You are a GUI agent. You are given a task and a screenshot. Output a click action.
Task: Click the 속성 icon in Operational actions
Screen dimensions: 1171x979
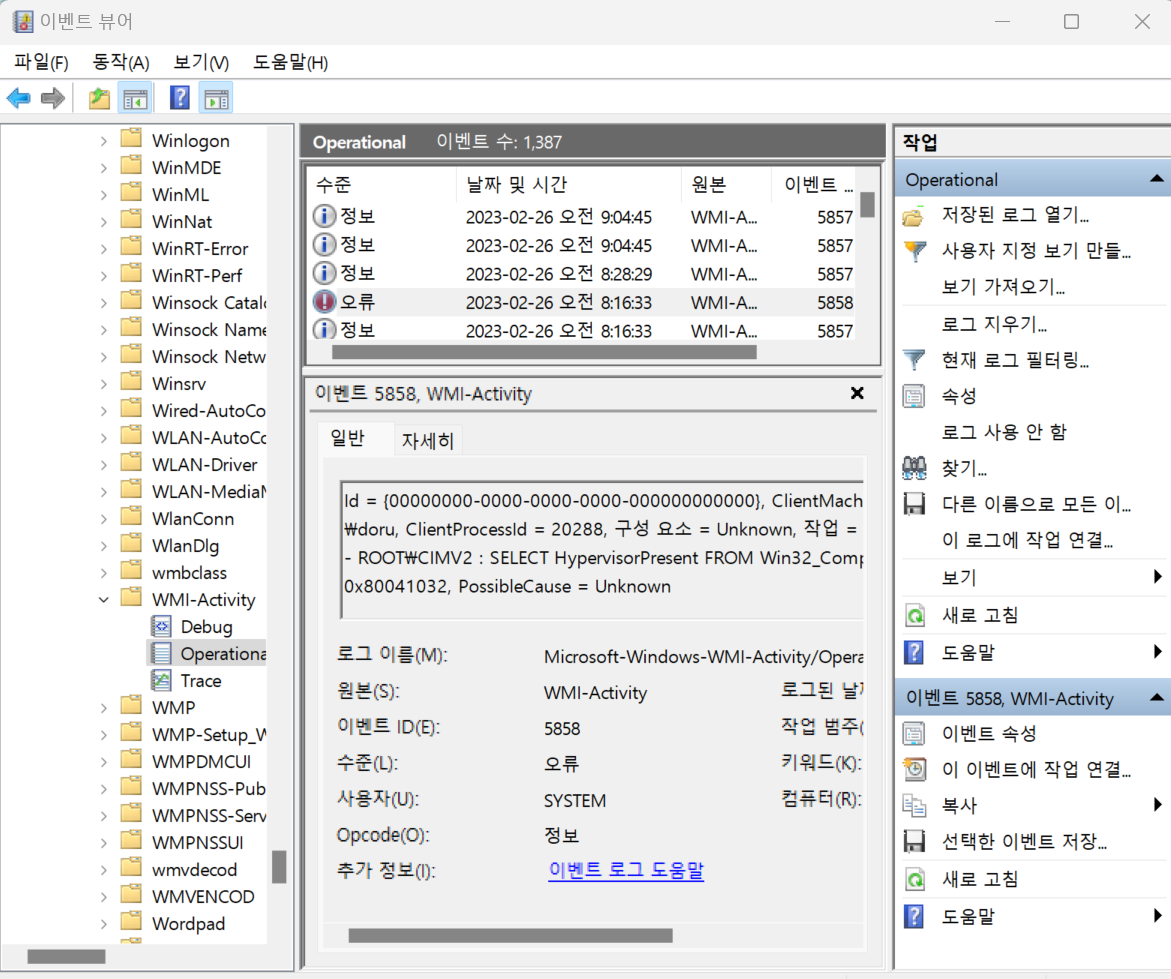click(x=914, y=396)
